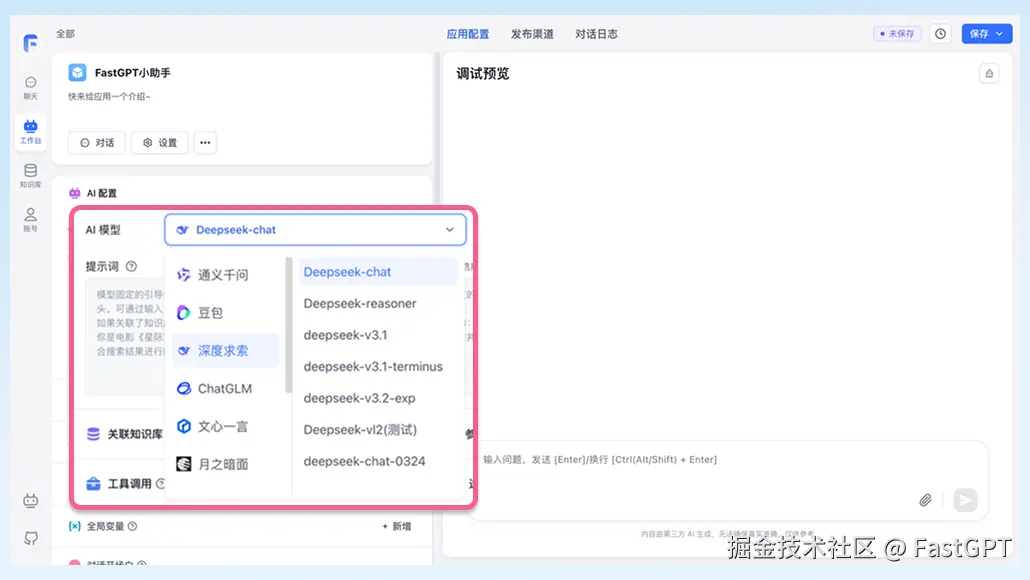Viewport: 1030px width, 580px height.
Task: Select the 工作台 workbench sidebar icon
Action: (x=30, y=131)
